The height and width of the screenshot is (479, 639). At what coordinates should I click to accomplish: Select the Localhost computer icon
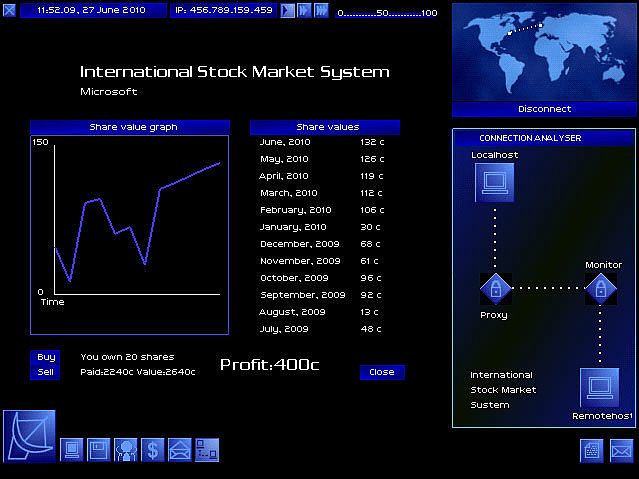pyautogui.click(x=494, y=183)
